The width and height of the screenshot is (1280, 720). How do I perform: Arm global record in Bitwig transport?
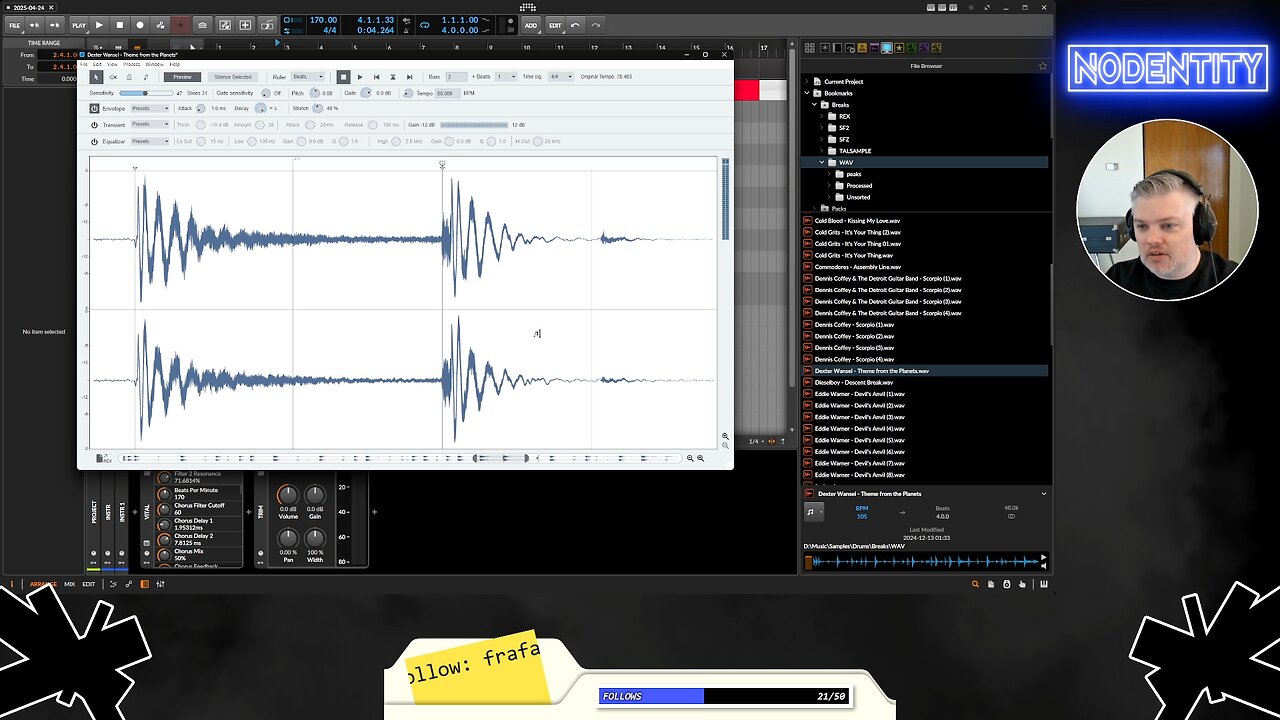[140, 25]
